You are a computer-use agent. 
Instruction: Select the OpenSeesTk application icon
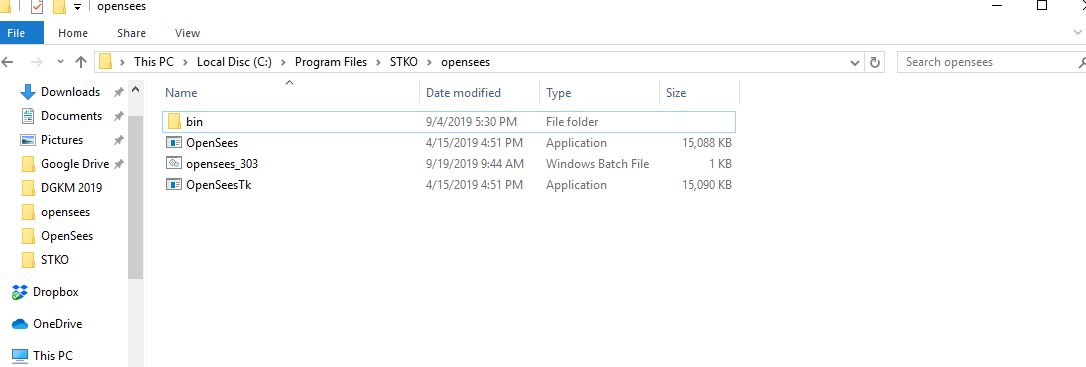(174, 185)
